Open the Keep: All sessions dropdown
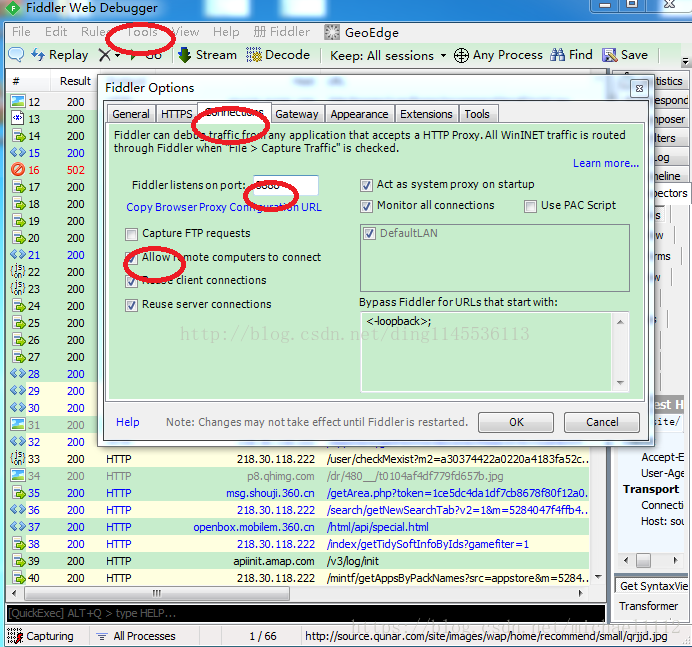The width and height of the screenshot is (692, 647). 388,56
